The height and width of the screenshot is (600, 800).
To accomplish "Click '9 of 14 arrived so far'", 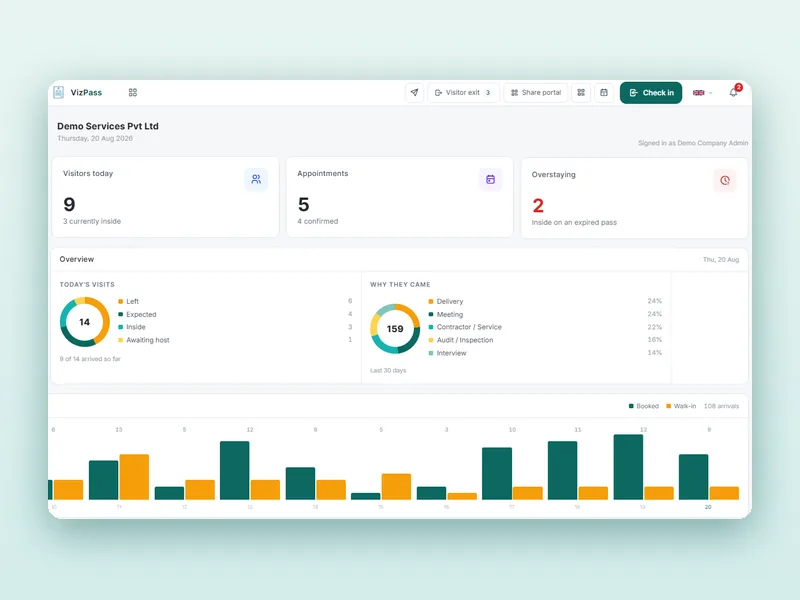I will pos(90,359).
